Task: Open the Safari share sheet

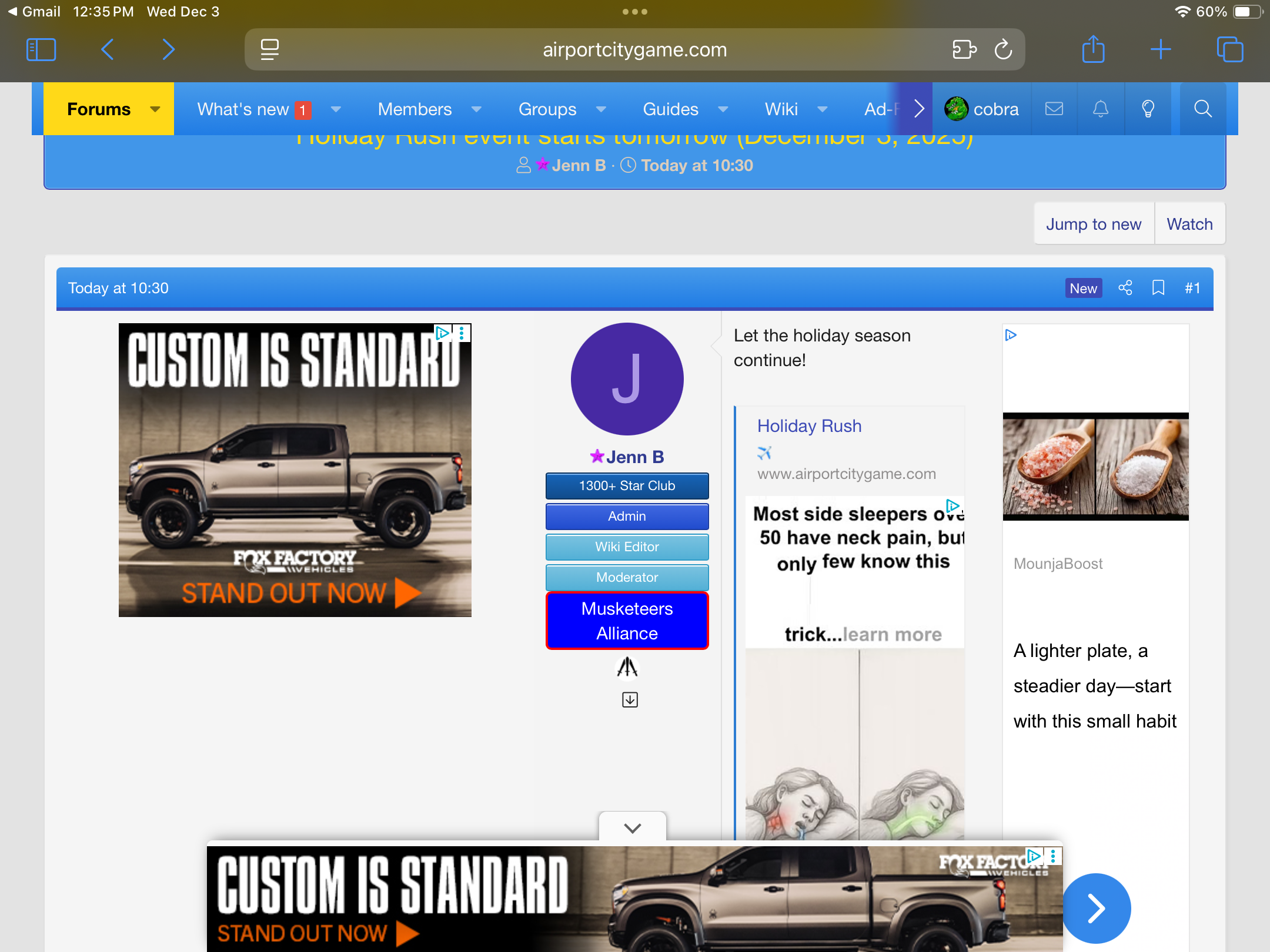Action: tap(1093, 49)
